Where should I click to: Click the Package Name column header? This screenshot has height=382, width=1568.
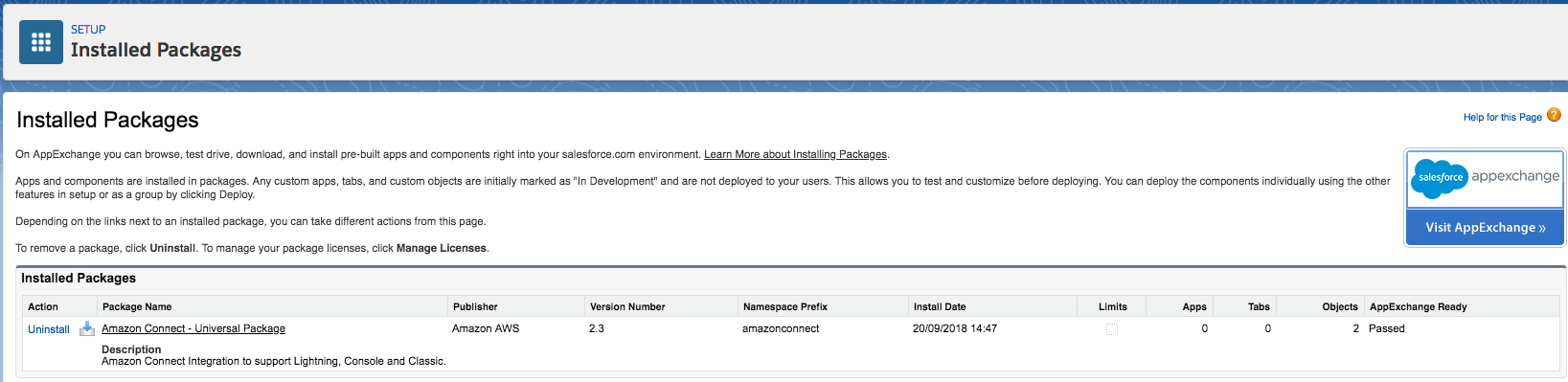click(137, 306)
